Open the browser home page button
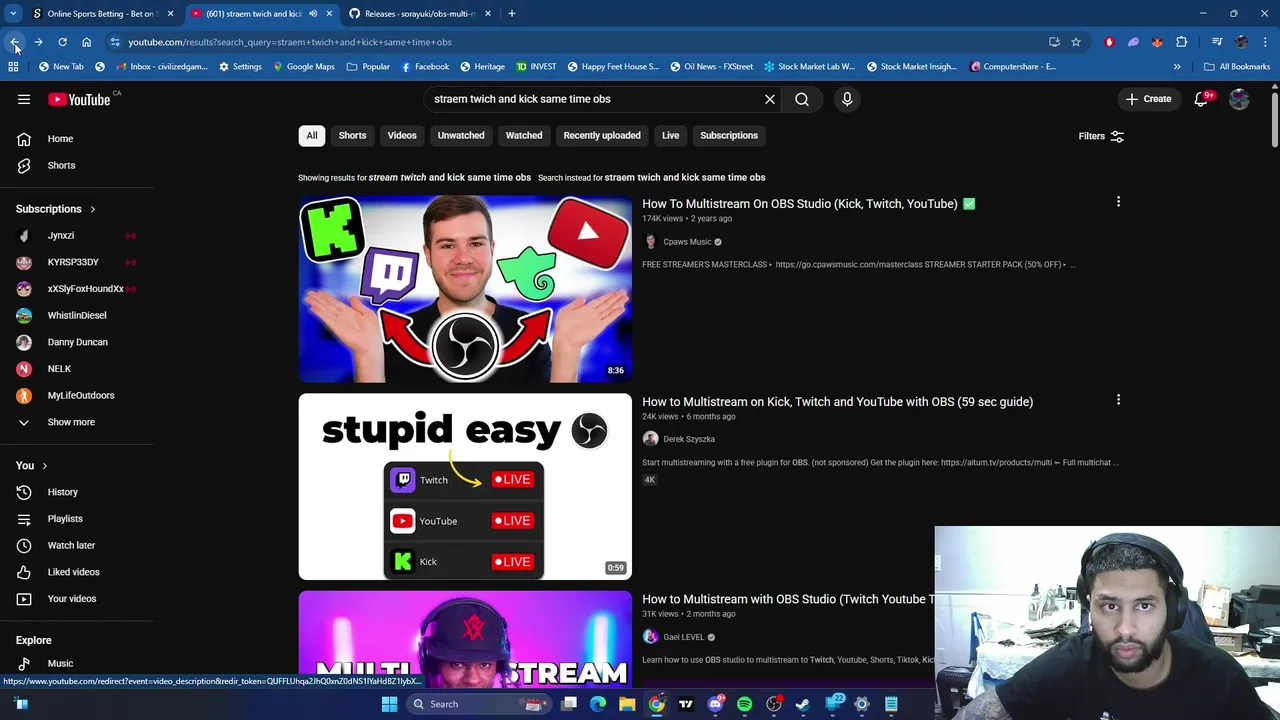Viewport: 1280px width, 720px height. [x=87, y=42]
